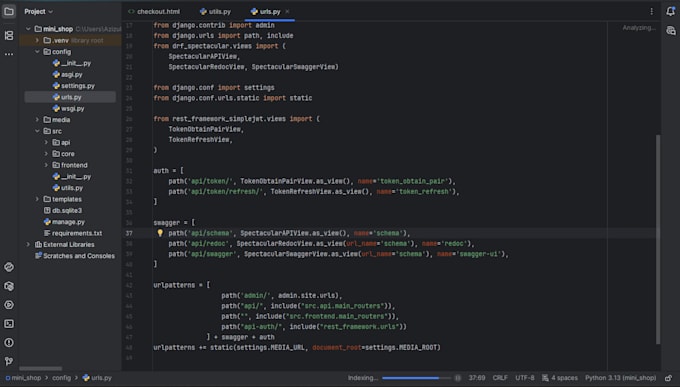
Task: Click line number 37 in gutter
Action: tap(129, 233)
